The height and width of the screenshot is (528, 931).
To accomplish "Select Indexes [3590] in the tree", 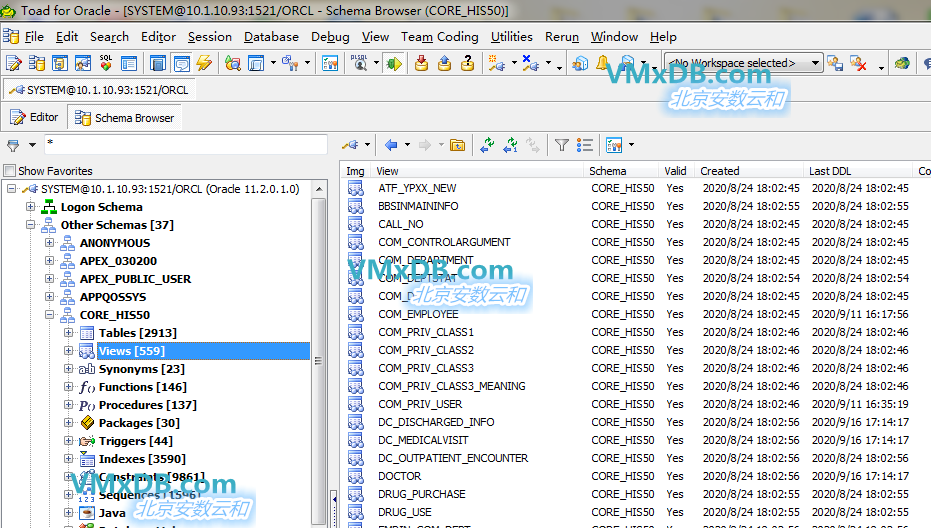I will (x=142, y=459).
